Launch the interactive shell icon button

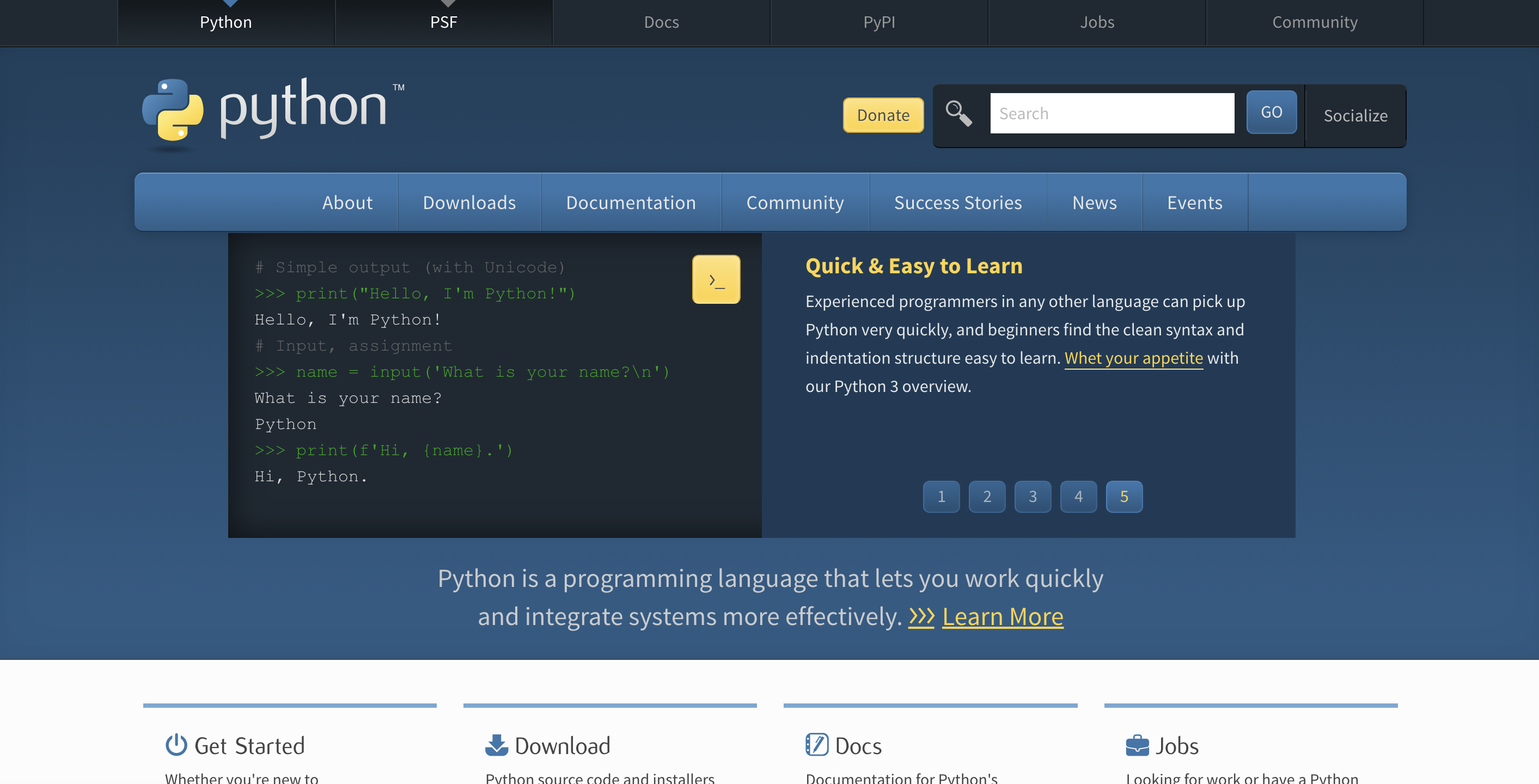716,279
